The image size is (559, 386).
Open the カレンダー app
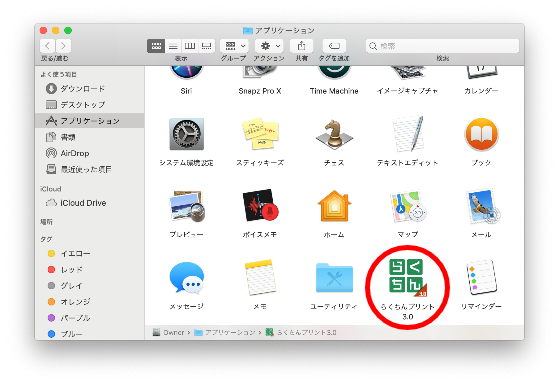coord(481,73)
